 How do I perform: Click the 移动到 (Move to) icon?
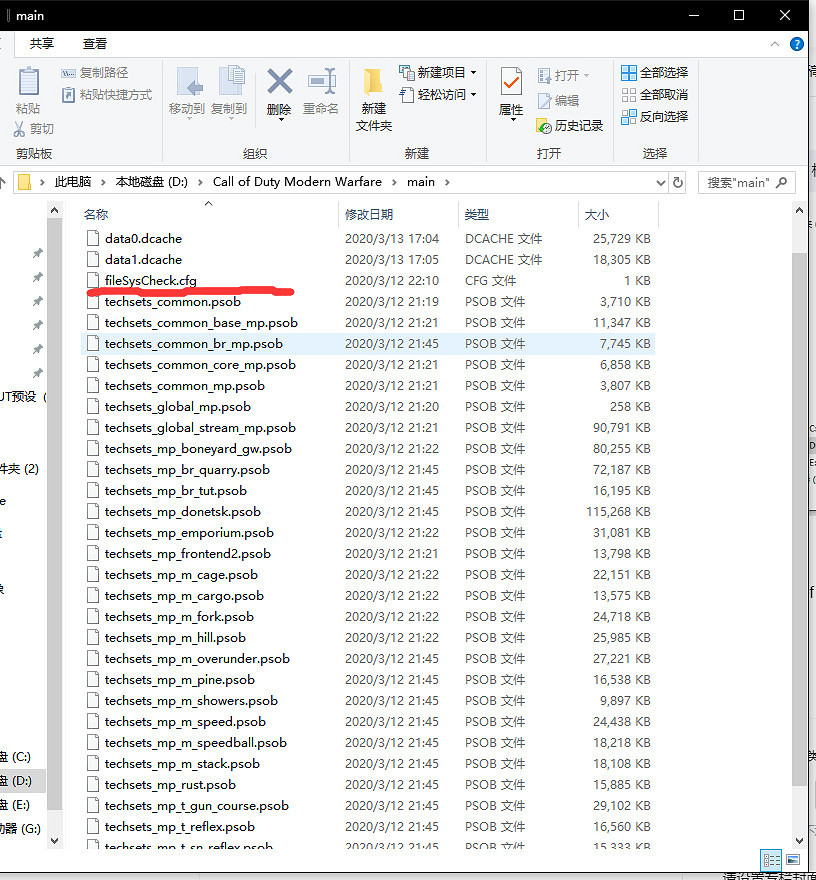(x=187, y=83)
